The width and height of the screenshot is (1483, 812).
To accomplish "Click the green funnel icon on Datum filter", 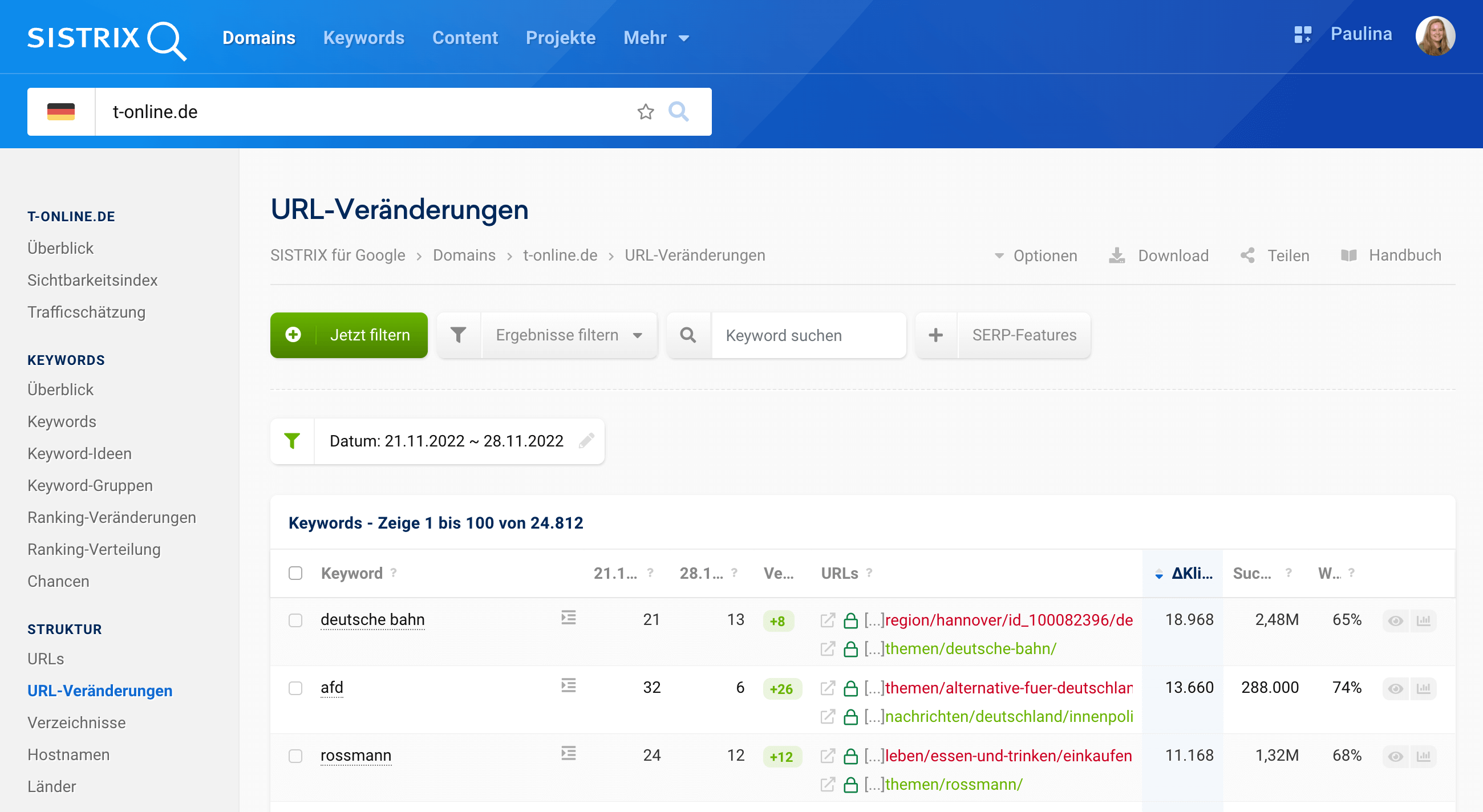I will pos(292,441).
